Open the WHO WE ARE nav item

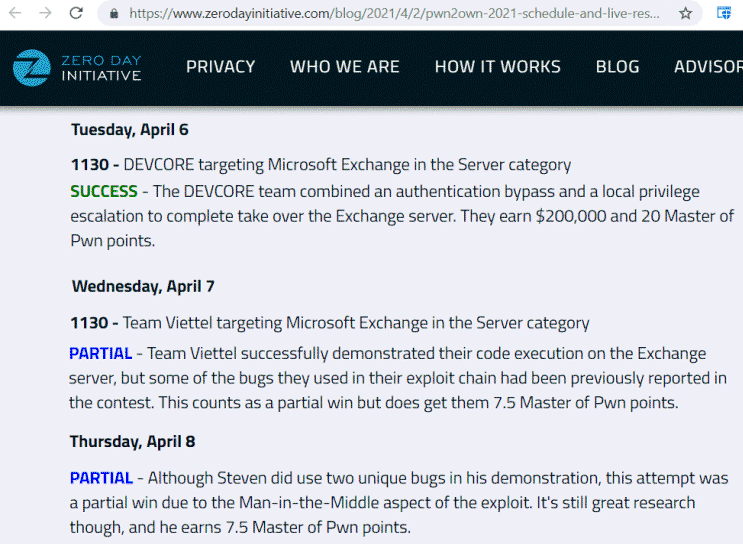(x=345, y=67)
